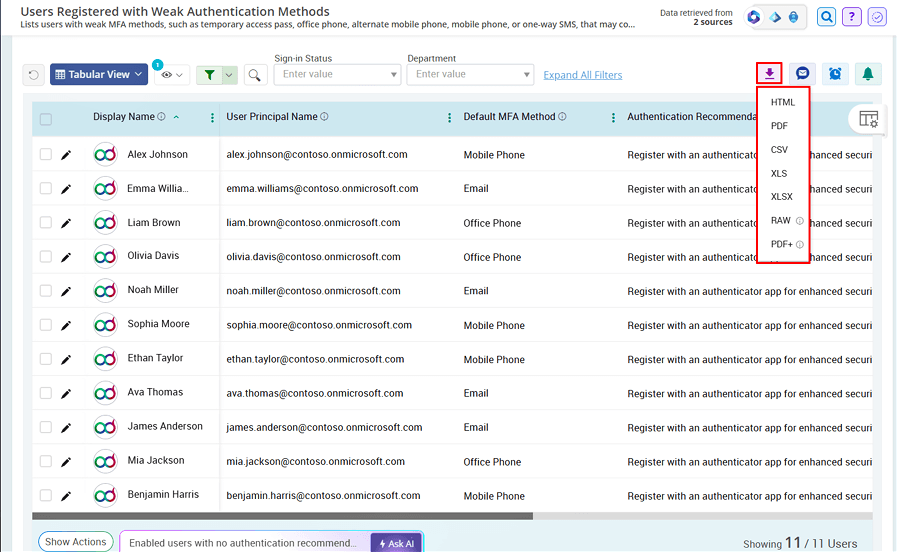Check the Olivia Davis row checkbox
This screenshot has height=552, width=897.
click(x=46, y=257)
